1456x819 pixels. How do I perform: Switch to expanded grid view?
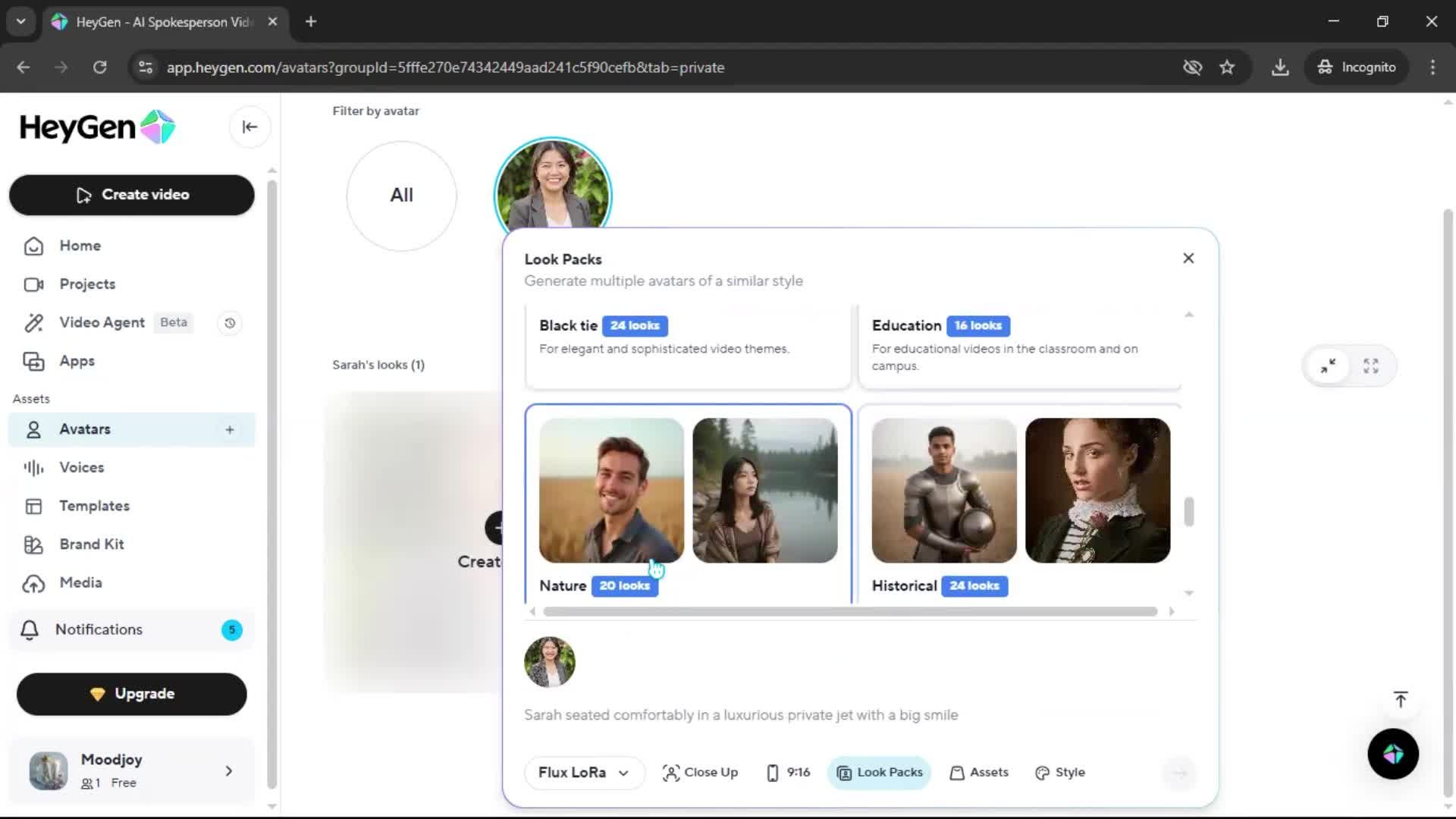click(1370, 366)
